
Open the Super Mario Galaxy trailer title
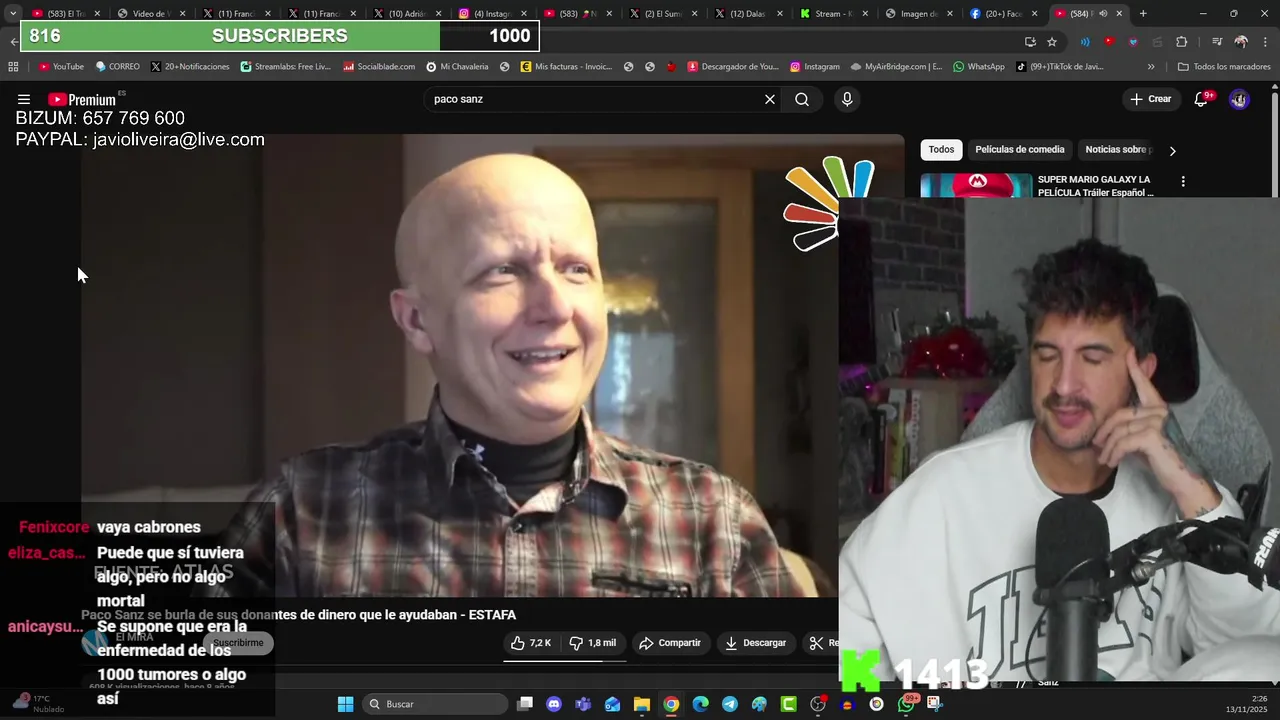tap(1097, 186)
